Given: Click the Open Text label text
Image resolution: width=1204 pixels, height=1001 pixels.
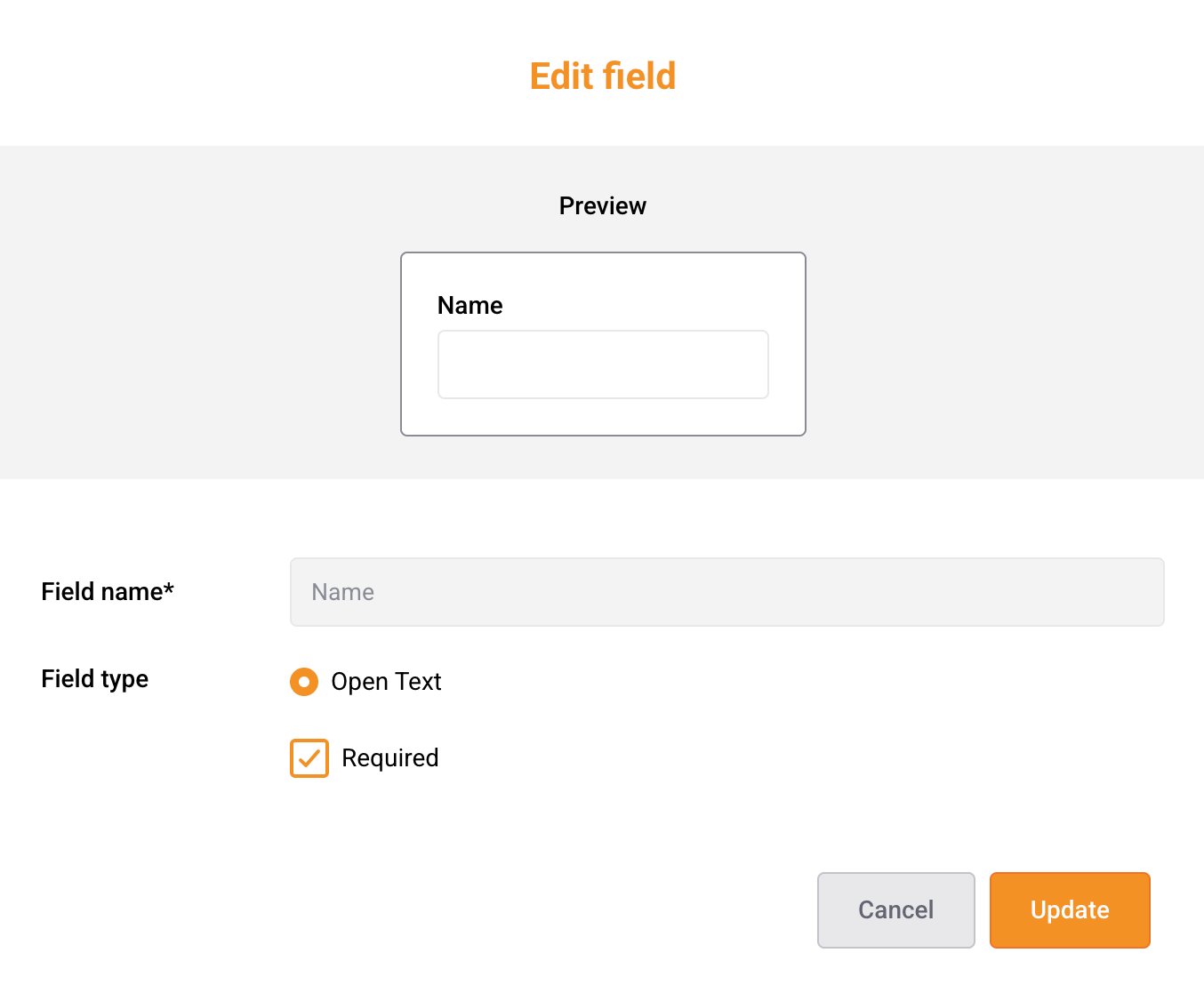Looking at the screenshot, I should click(386, 682).
